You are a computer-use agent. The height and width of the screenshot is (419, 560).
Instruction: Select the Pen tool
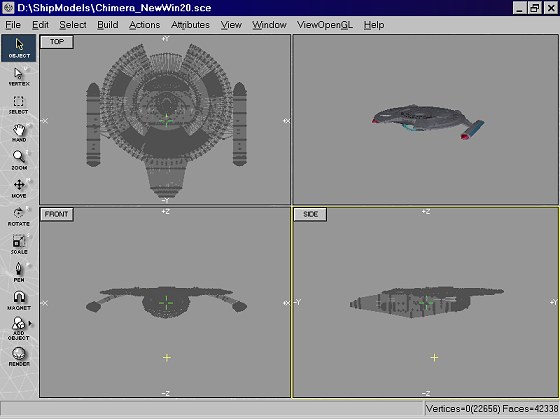coord(19,272)
